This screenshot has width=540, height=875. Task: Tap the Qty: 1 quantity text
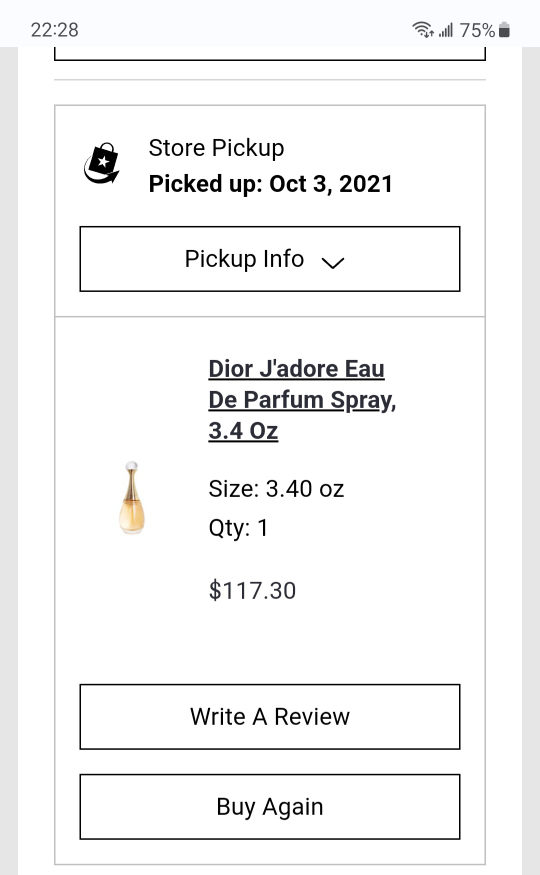238,528
